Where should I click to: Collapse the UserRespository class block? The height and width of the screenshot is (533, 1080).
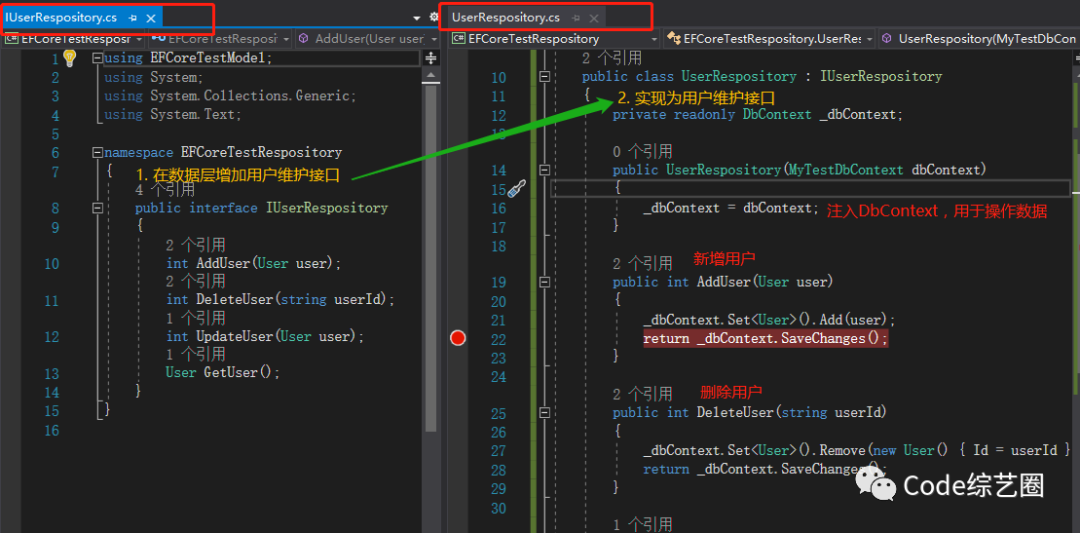545,76
